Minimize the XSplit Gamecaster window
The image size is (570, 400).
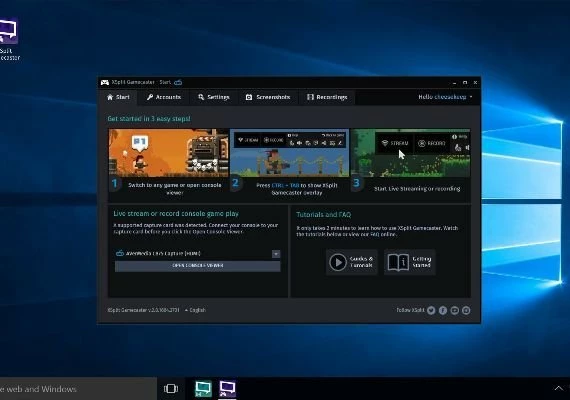click(454, 83)
